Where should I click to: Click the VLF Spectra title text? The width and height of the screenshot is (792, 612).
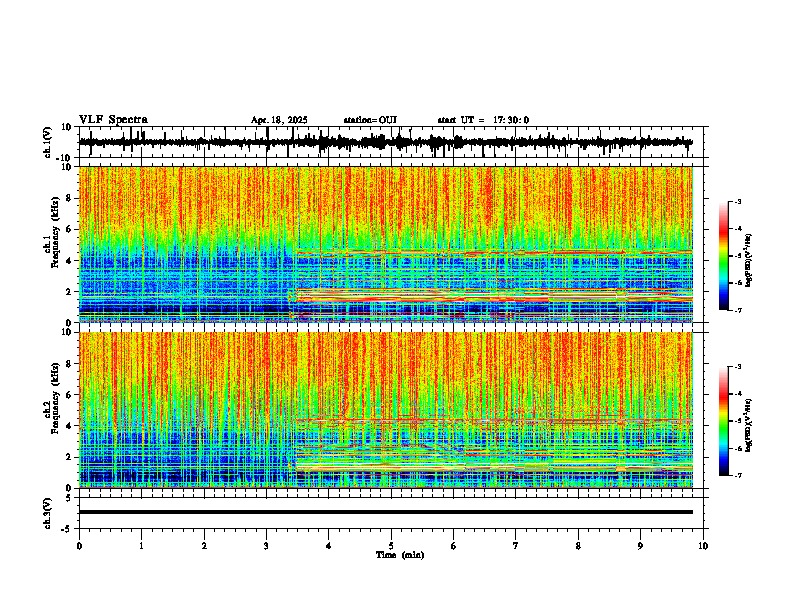click(x=113, y=120)
